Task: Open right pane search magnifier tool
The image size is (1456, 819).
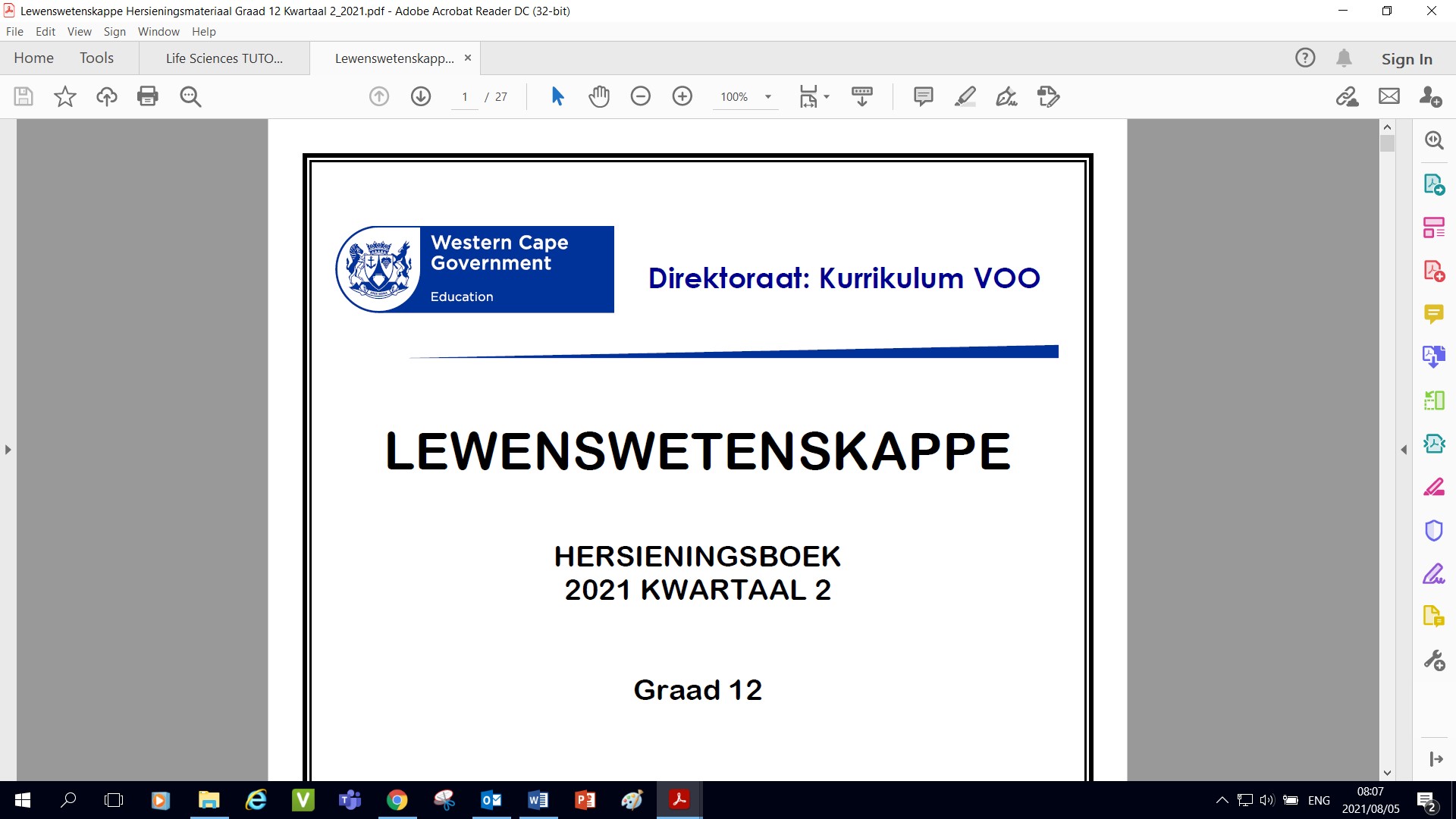Action: pos(1434,140)
